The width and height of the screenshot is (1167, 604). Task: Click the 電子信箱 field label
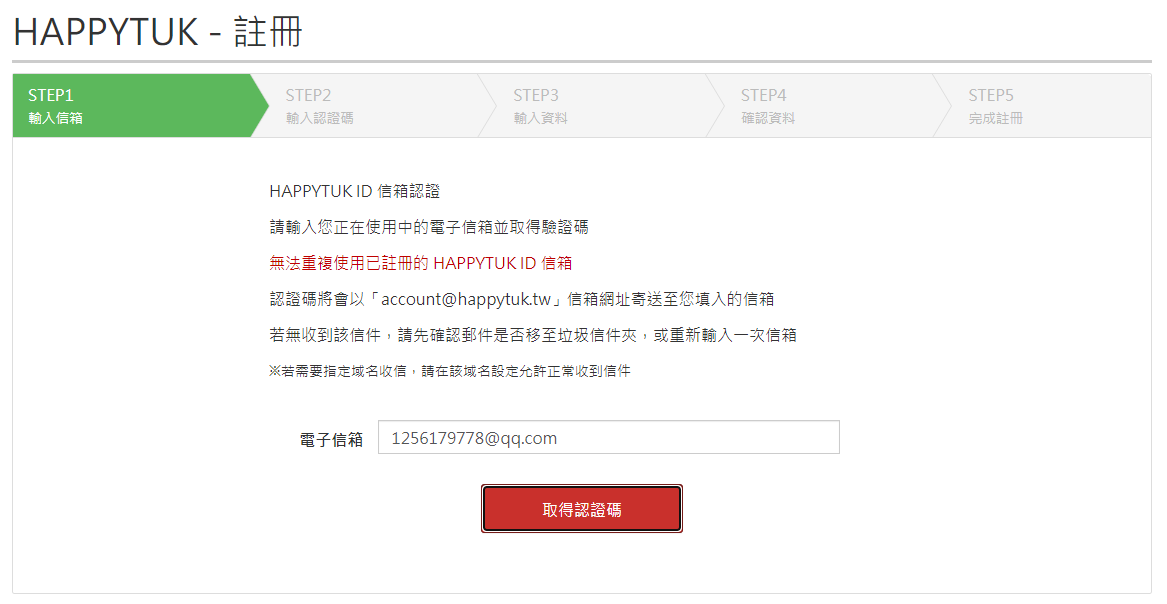tap(331, 439)
